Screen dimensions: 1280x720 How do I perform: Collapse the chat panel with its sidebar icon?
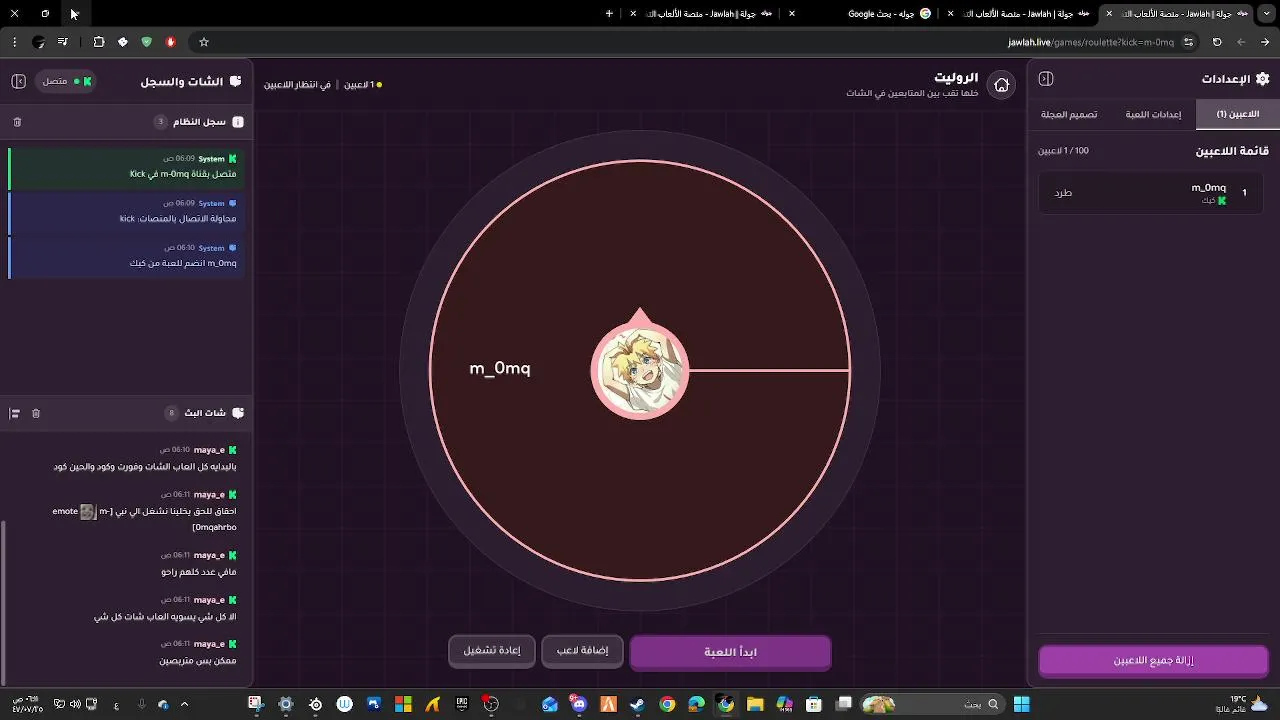(x=18, y=81)
